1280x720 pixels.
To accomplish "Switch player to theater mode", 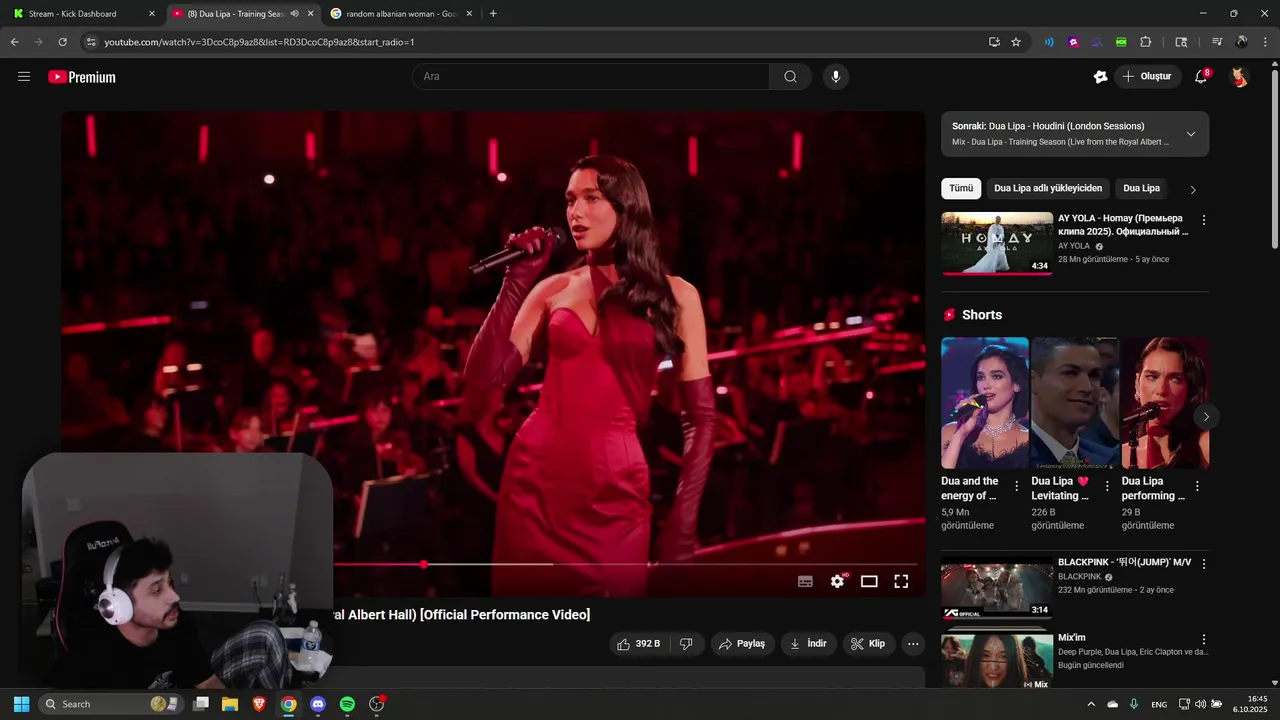I will point(869,581).
